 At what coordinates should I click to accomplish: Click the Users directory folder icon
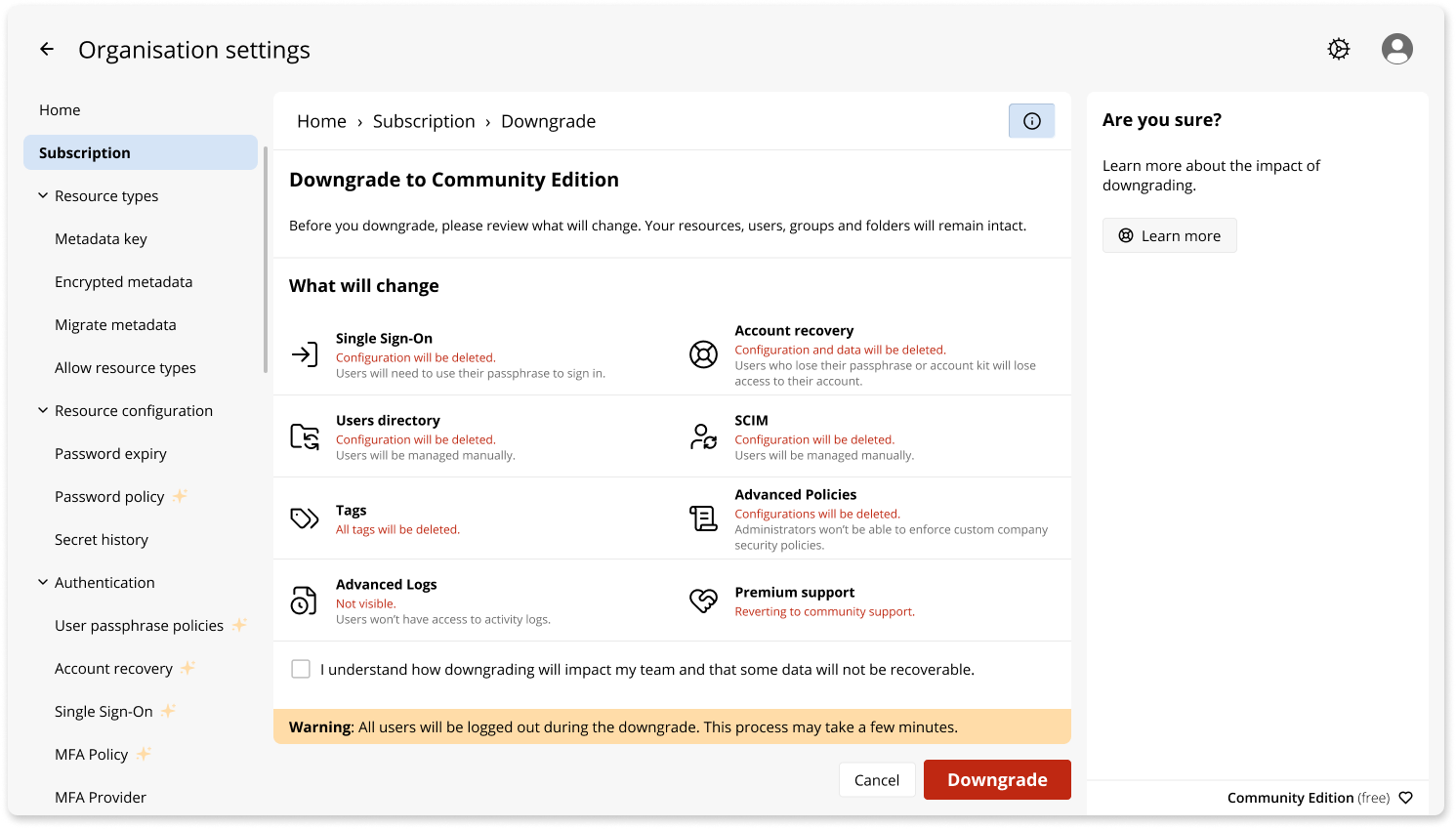pyautogui.click(x=305, y=436)
